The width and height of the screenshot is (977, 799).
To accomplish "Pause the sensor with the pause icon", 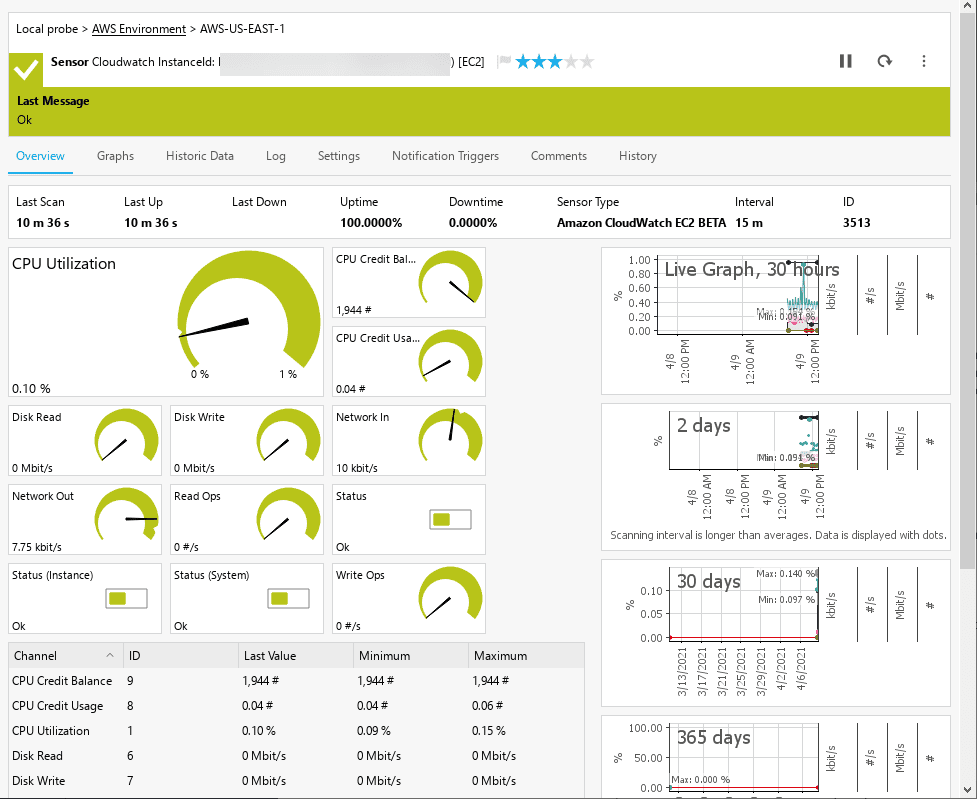I will click(x=846, y=61).
